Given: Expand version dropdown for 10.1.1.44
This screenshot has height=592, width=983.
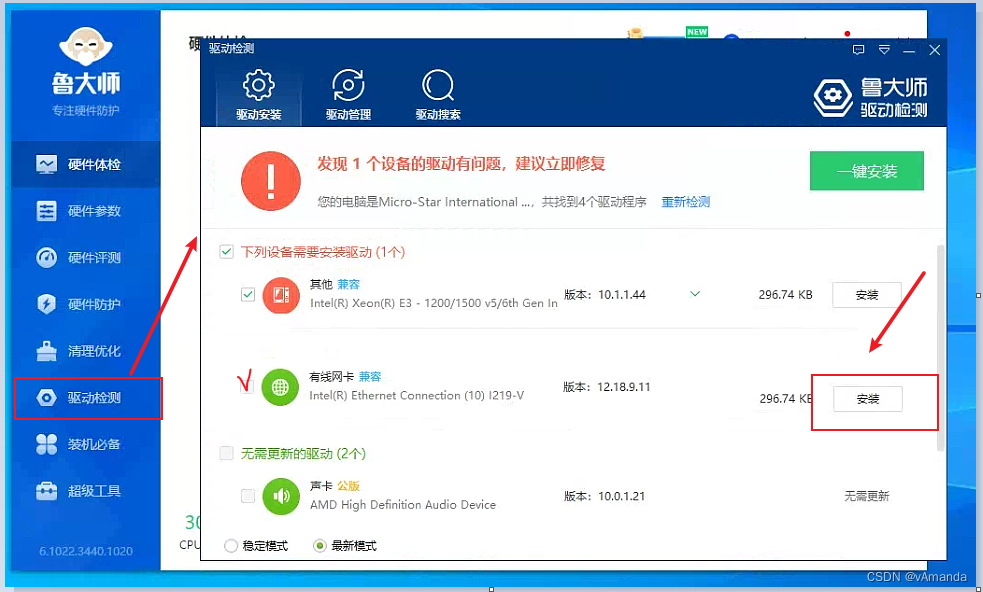Looking at the screenshot, I should pyautogui.click(x=695, y=293).
